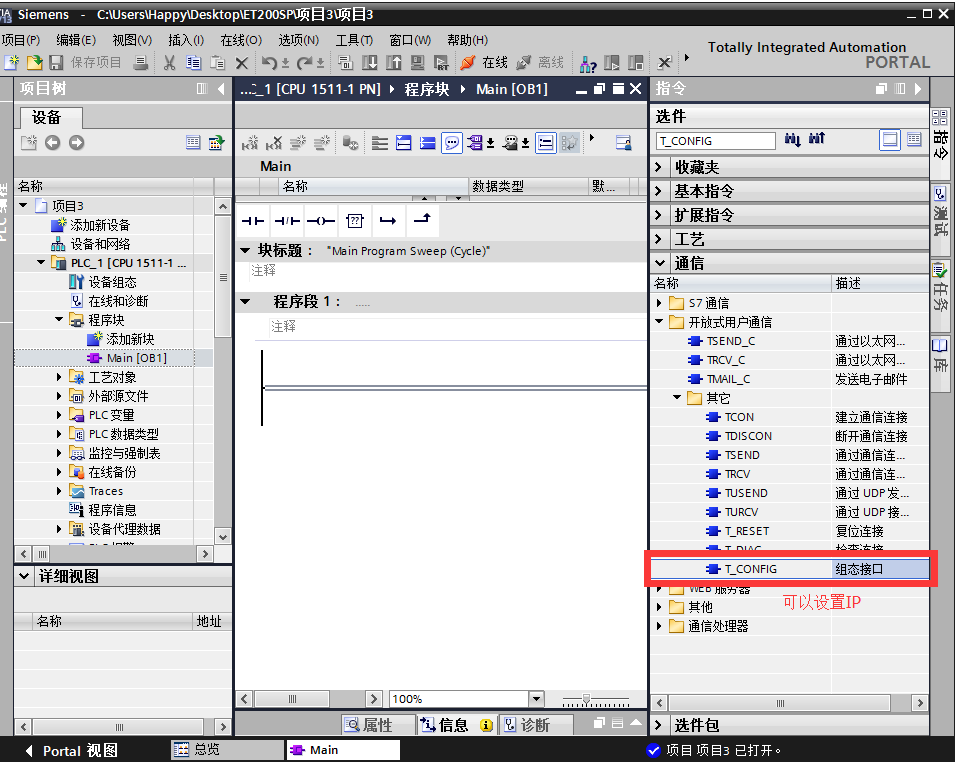Screen dimensions: 957x762
Task: Click the compile icon in main toolbar
Action: pyautogui.click(x=345, y=62)
